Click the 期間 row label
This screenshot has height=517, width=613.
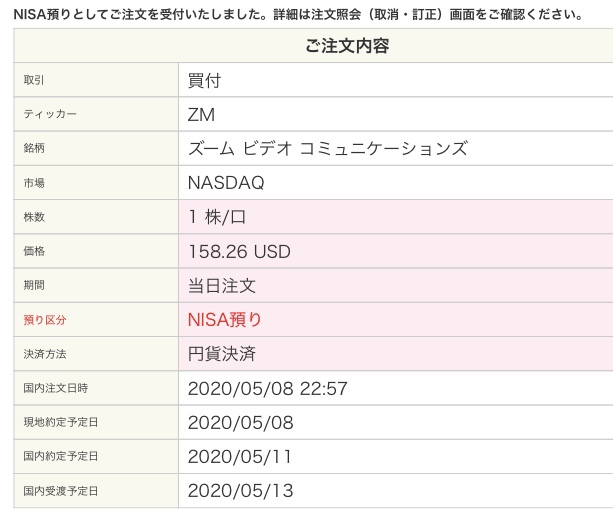tap(34, 286)
